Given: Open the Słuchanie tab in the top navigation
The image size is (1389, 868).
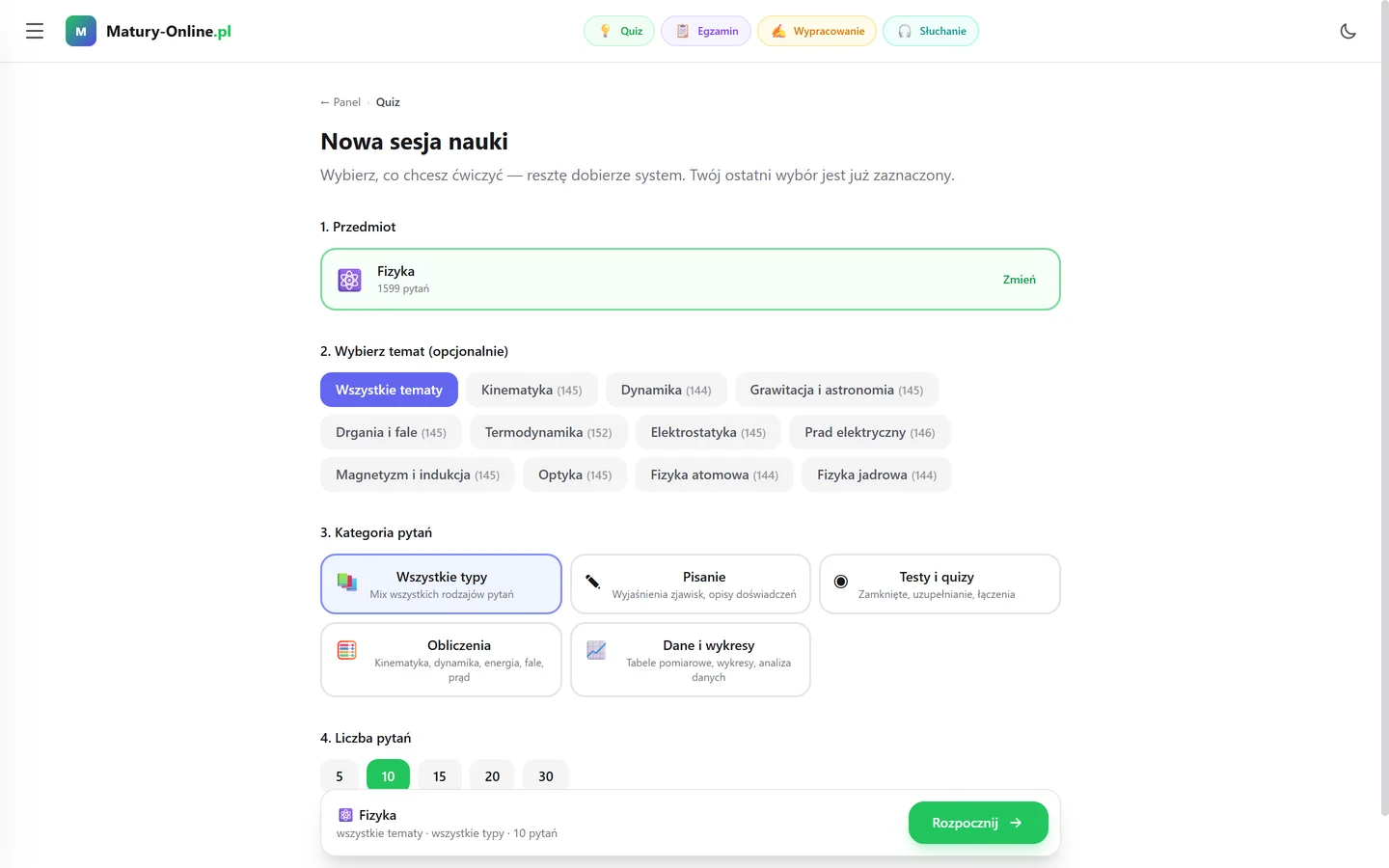Looking at the screenshot, I should 931,31.
